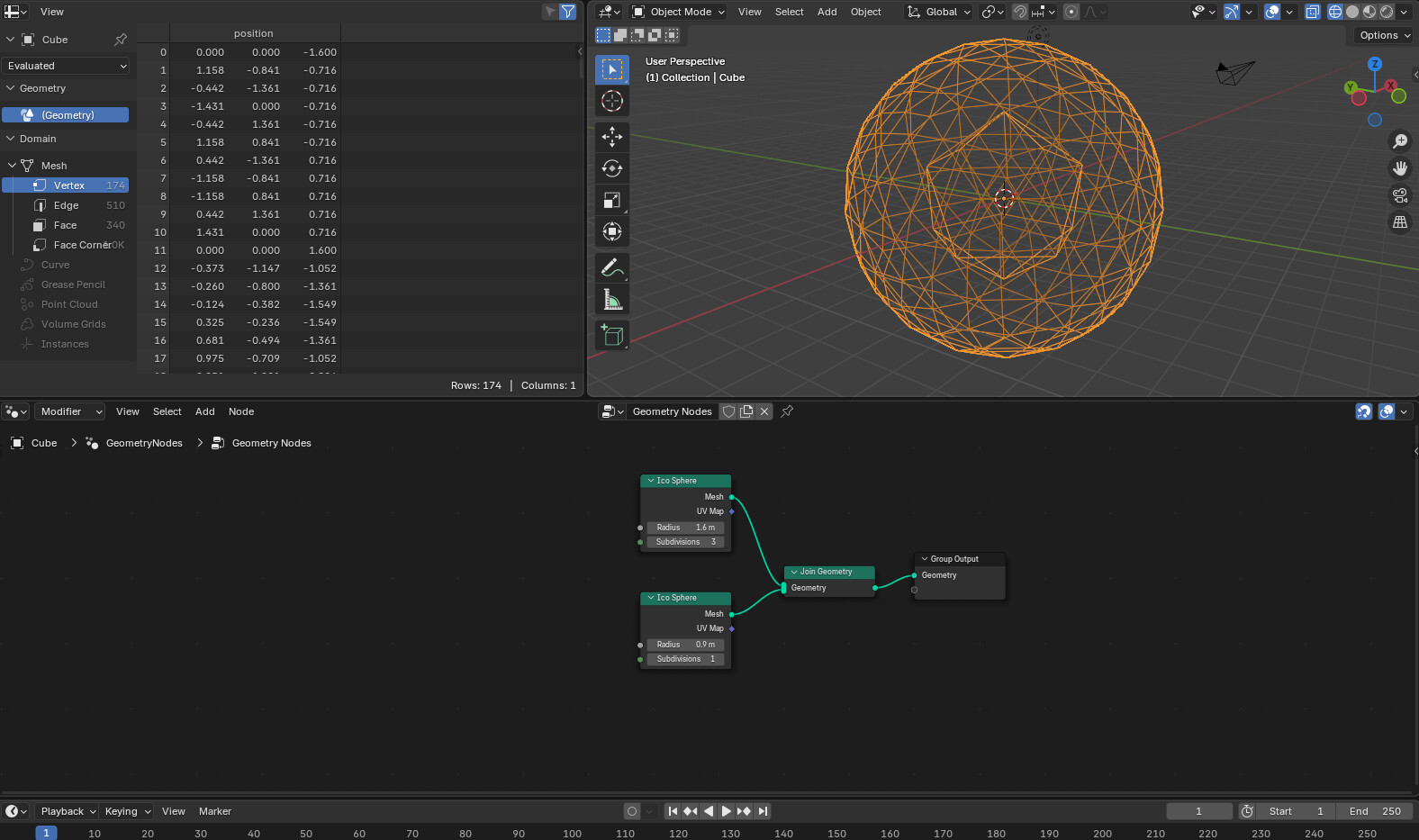Viewport: 1419px width, 840px height.
Task: Open the Add menu in node editor
Action: click(205, 411)
